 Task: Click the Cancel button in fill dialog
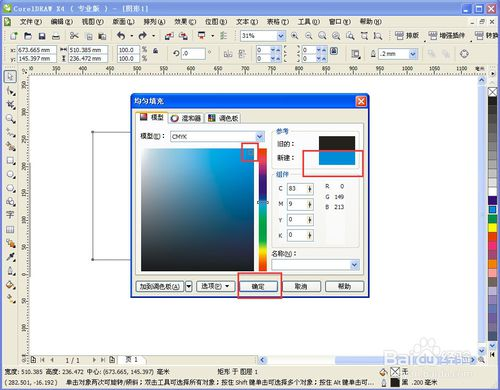301,286
